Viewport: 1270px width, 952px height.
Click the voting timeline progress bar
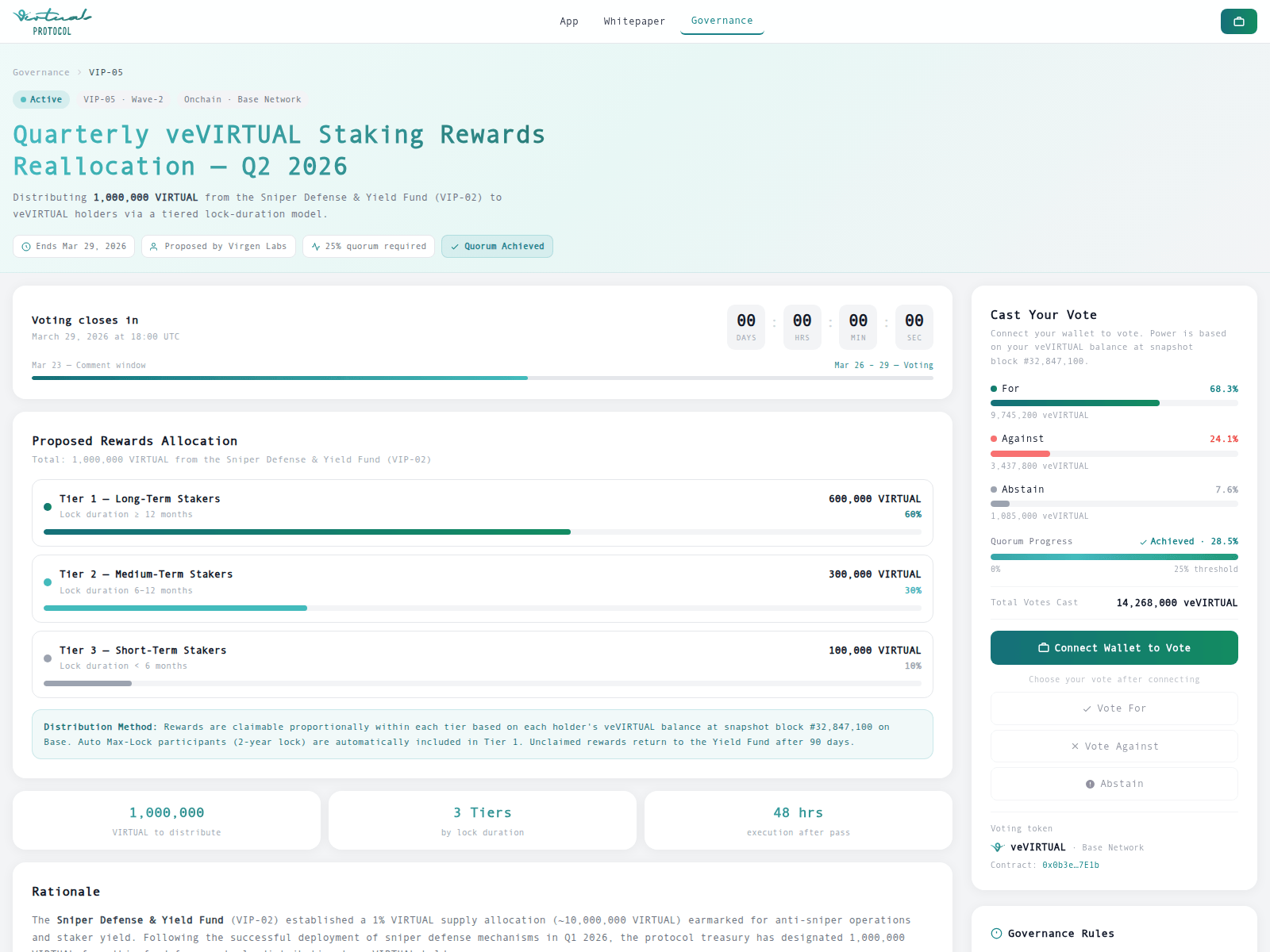[482, 378]
